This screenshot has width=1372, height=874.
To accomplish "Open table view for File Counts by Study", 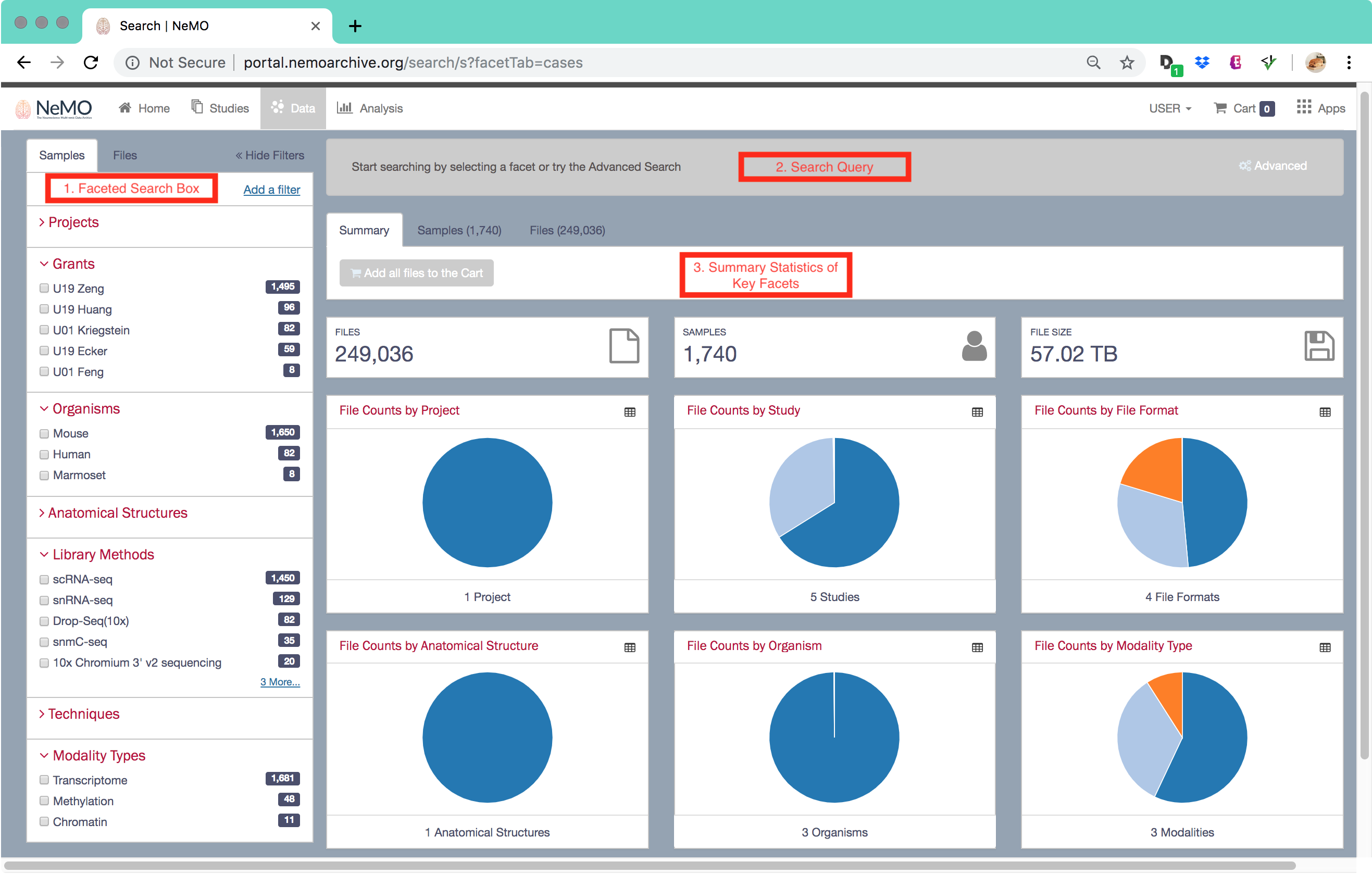I will (977, 412).
